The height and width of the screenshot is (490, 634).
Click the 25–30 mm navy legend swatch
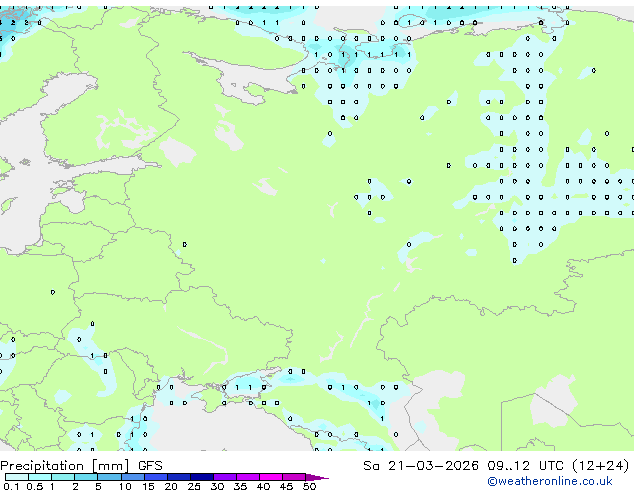point(202,477)
